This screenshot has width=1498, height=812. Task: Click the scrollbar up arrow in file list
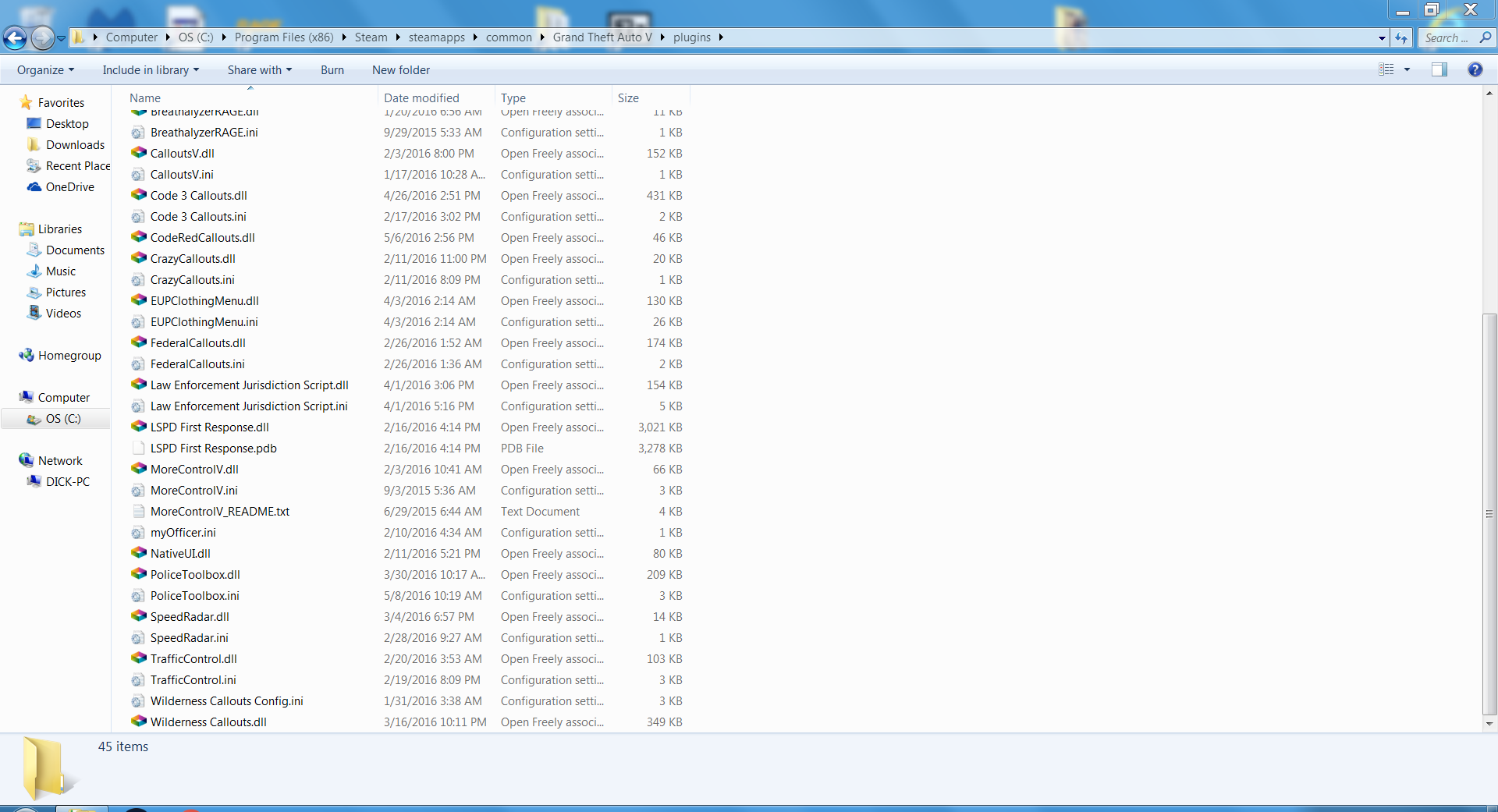coord(1489,94)
